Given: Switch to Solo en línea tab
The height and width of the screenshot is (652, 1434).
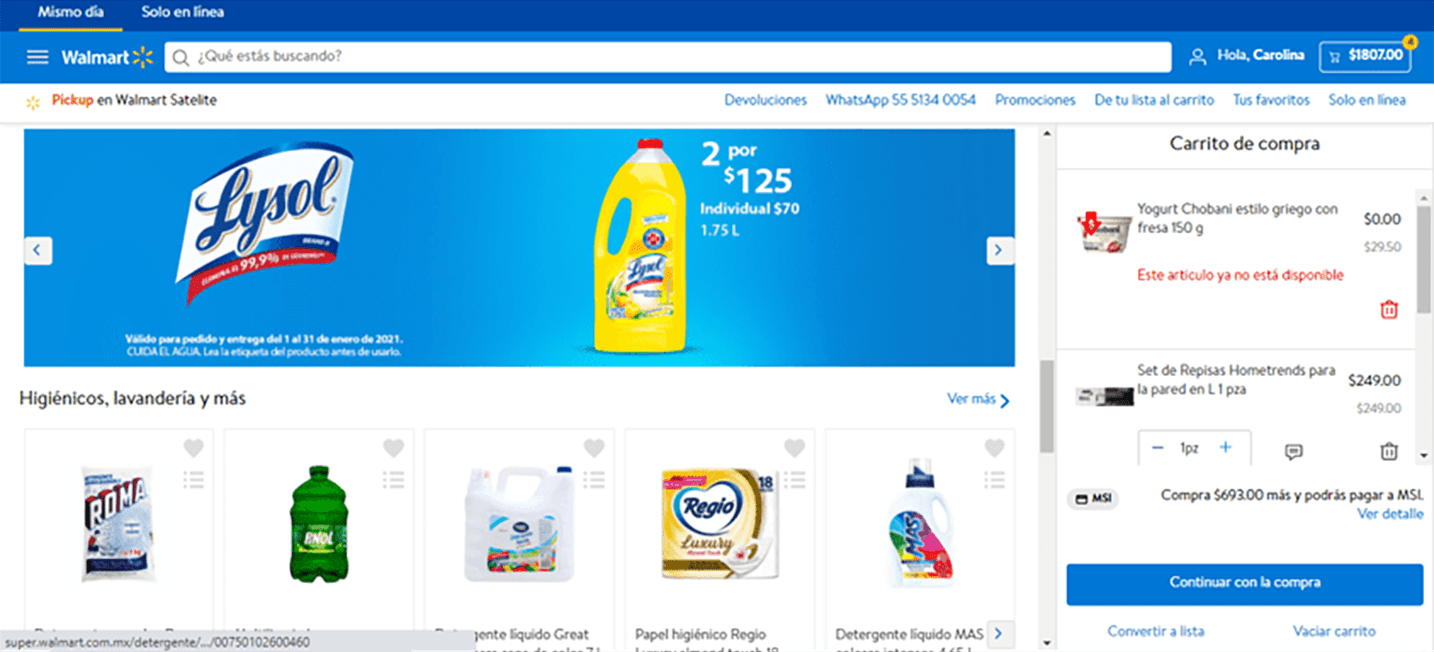Looking at the screenshot, I should (x=183, y=13).
